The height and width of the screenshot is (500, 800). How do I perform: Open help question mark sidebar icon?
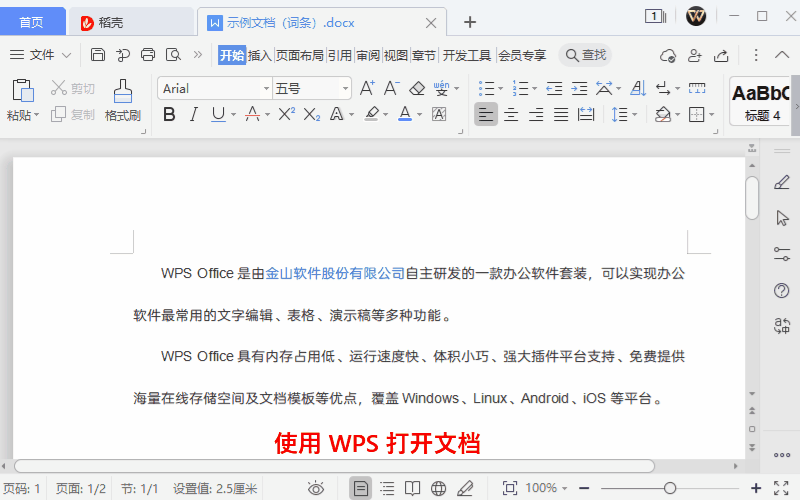coord(782,290)
